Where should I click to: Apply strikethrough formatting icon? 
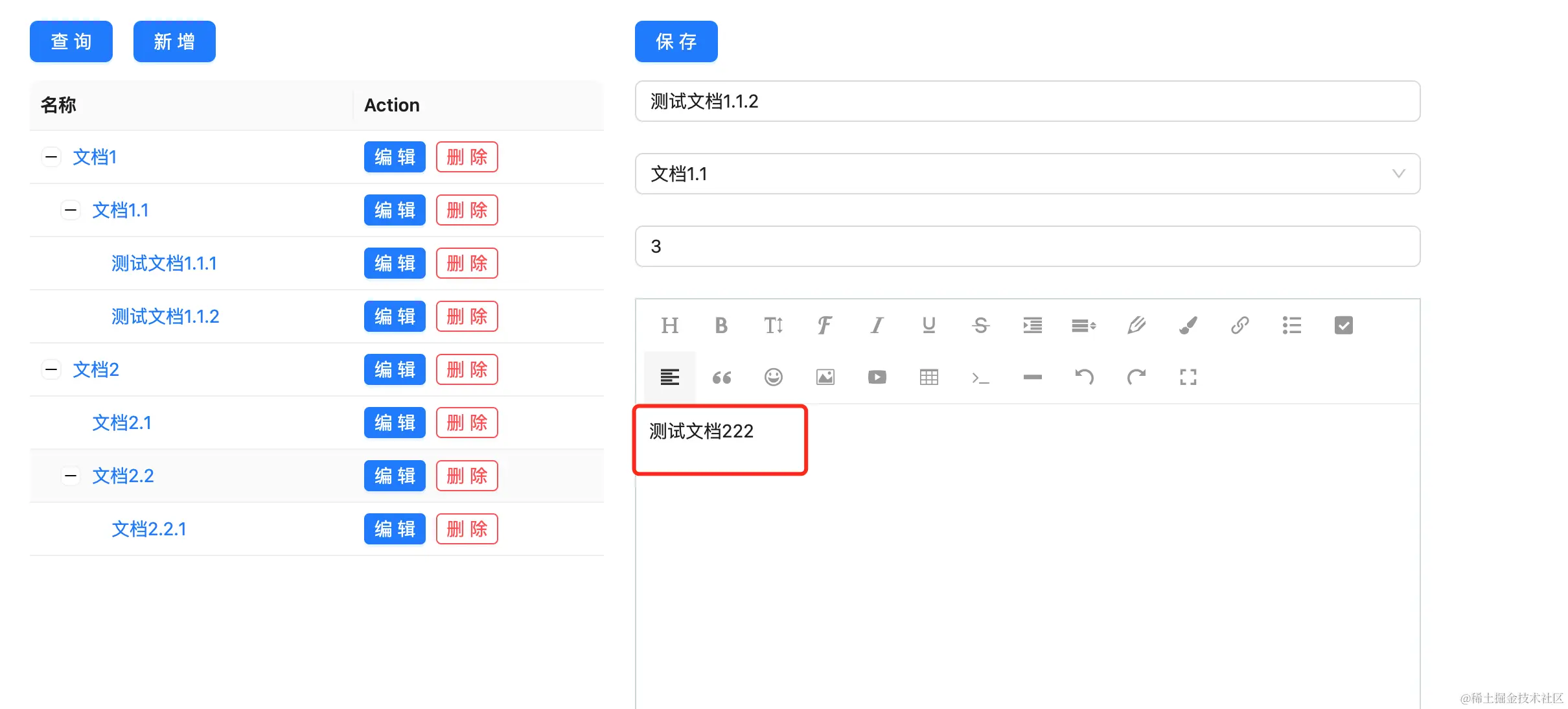pos(980,325)
